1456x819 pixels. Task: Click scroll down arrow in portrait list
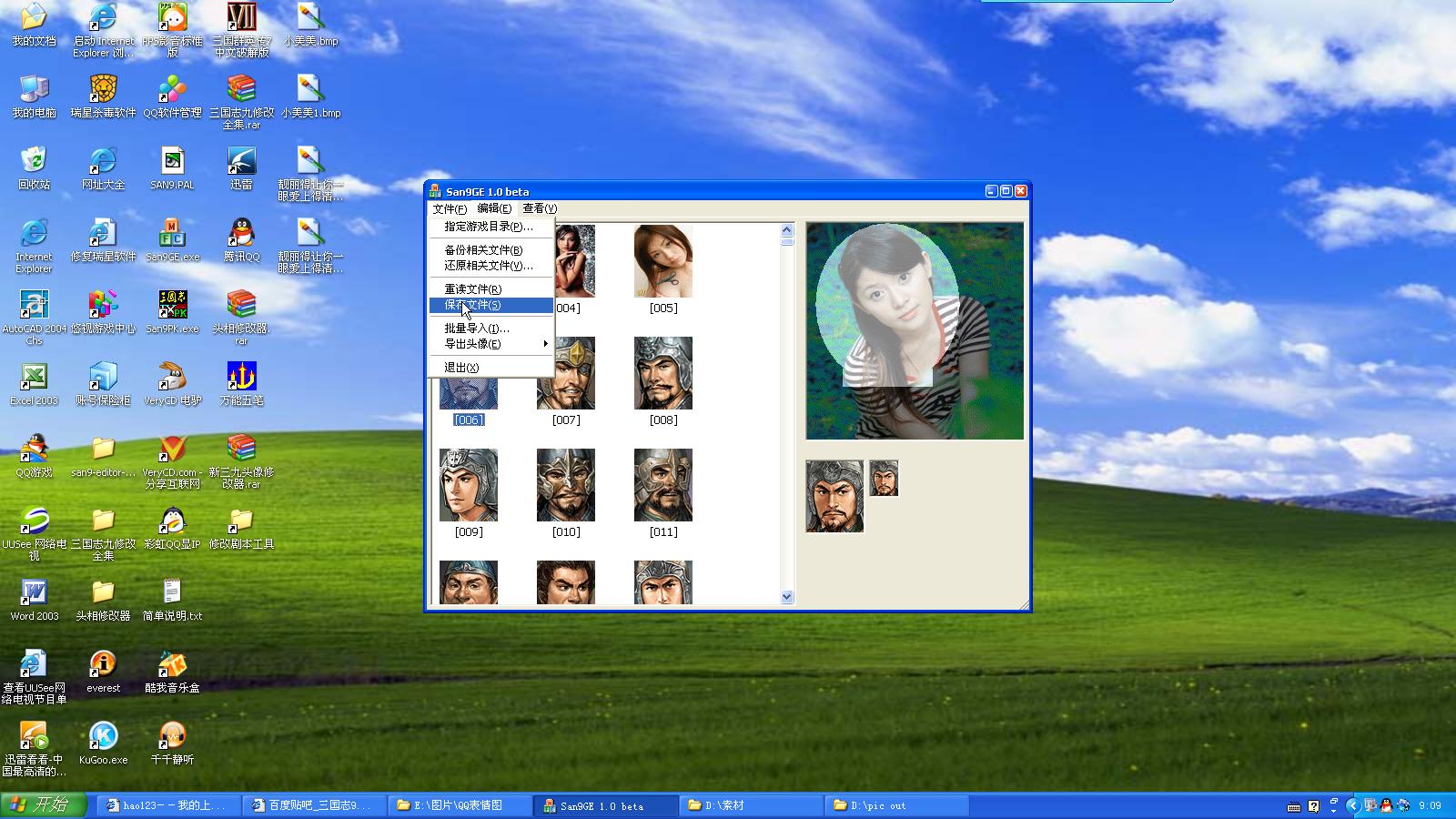pos(787,597)
